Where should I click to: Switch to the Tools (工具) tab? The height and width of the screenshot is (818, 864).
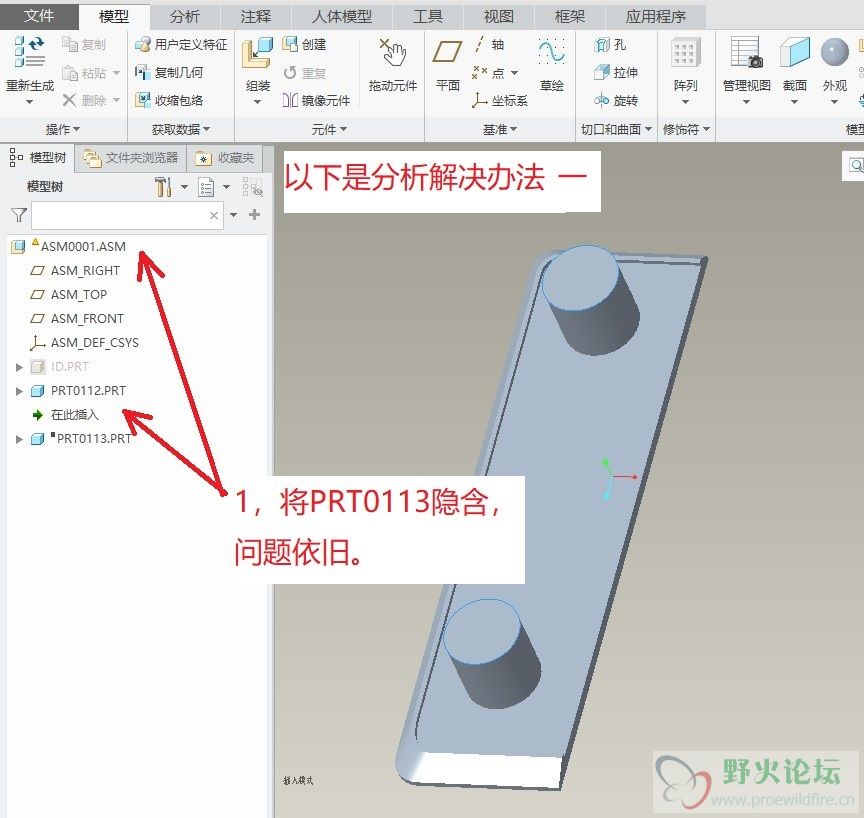coord(428,17)
